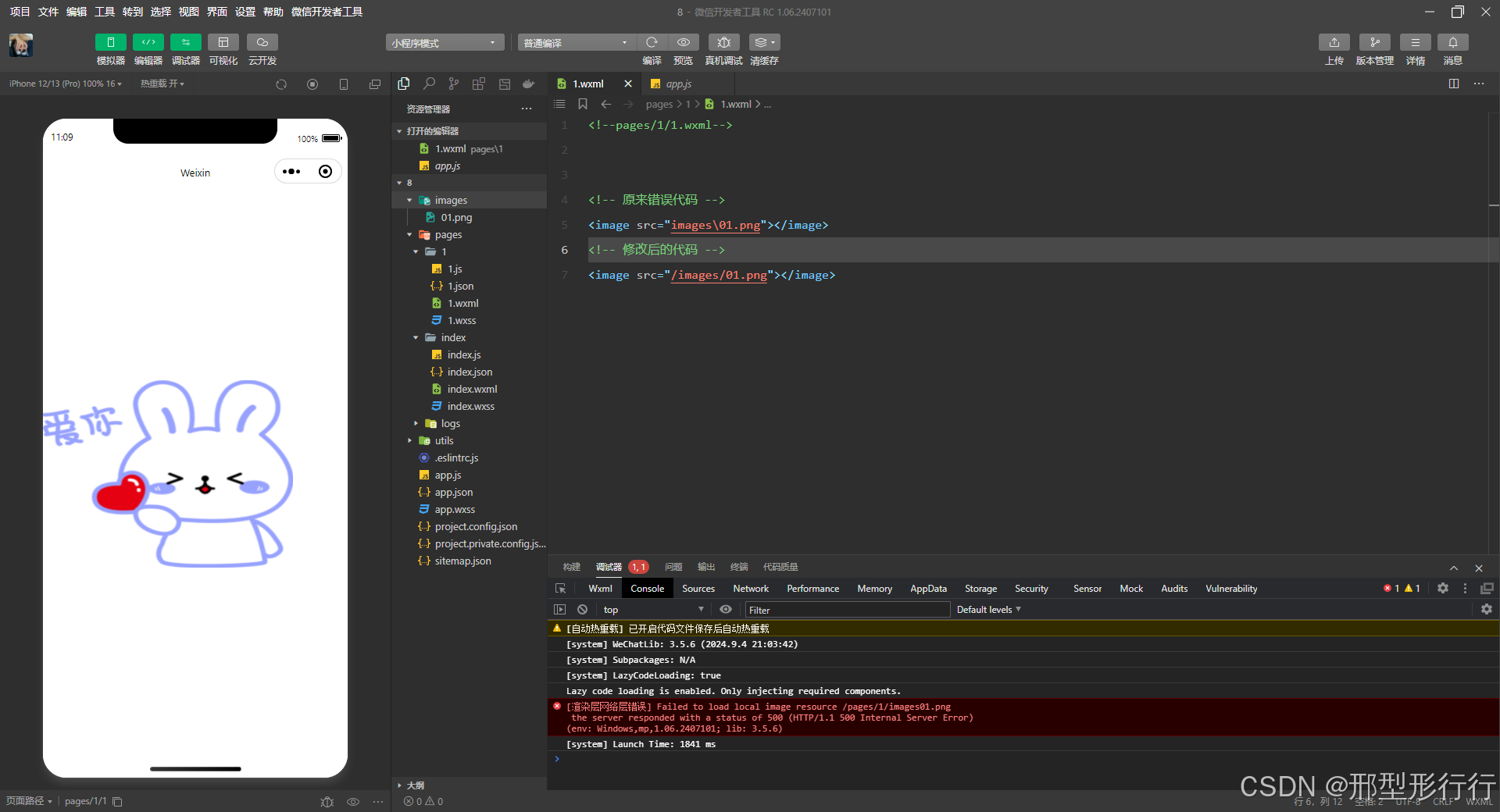Start real device debugging
This screenshot has height=812, width=1500.
coord(724,42)
